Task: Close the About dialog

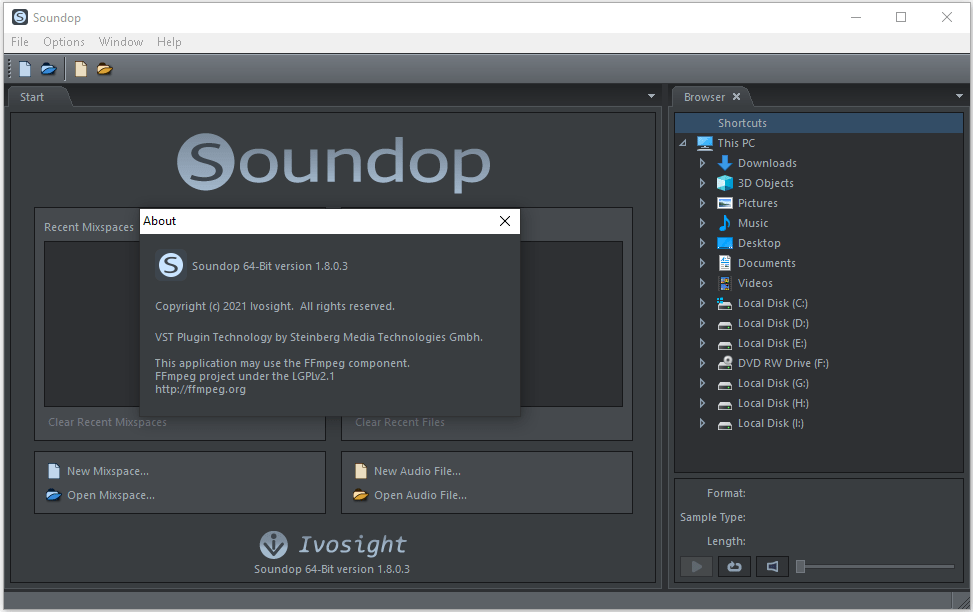Action: pos(505,221)
